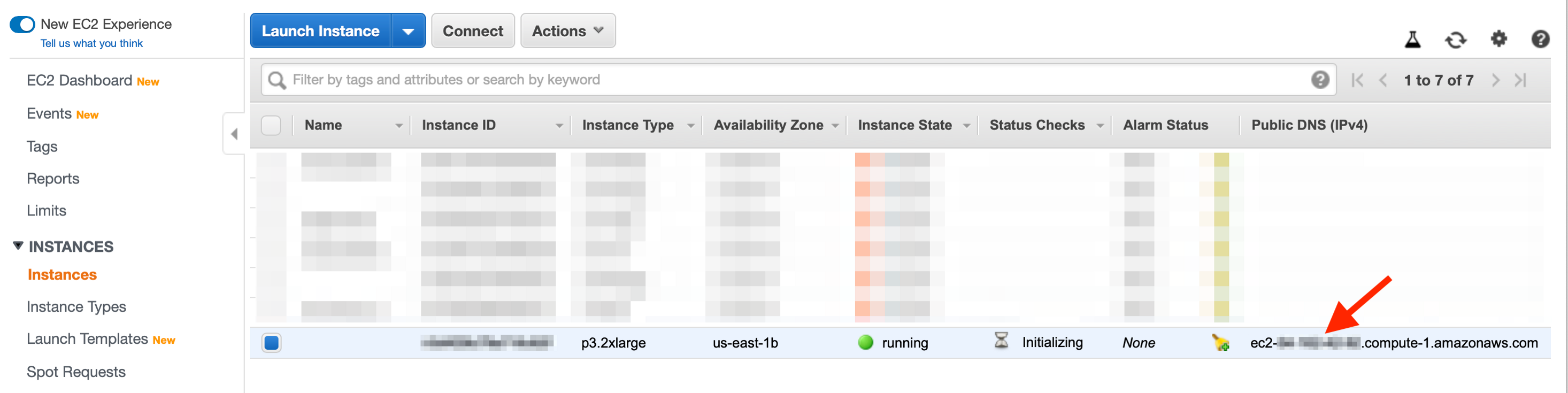The width and height of the screenshot is (1568, 393).
Task: Select Instances in sidebar
Action: (62, 275)
